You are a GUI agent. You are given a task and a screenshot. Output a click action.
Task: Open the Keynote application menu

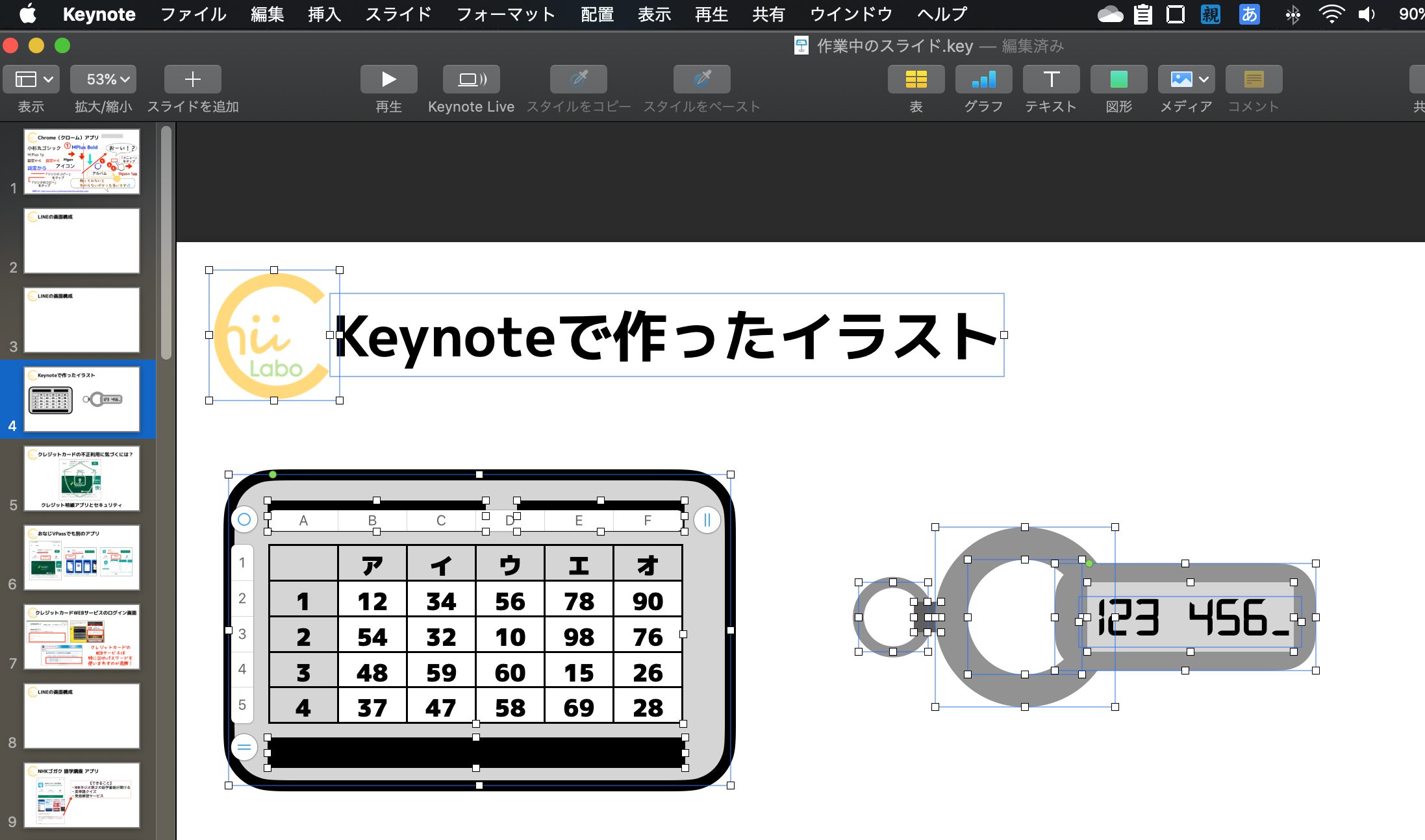click(x=99, y=14)
